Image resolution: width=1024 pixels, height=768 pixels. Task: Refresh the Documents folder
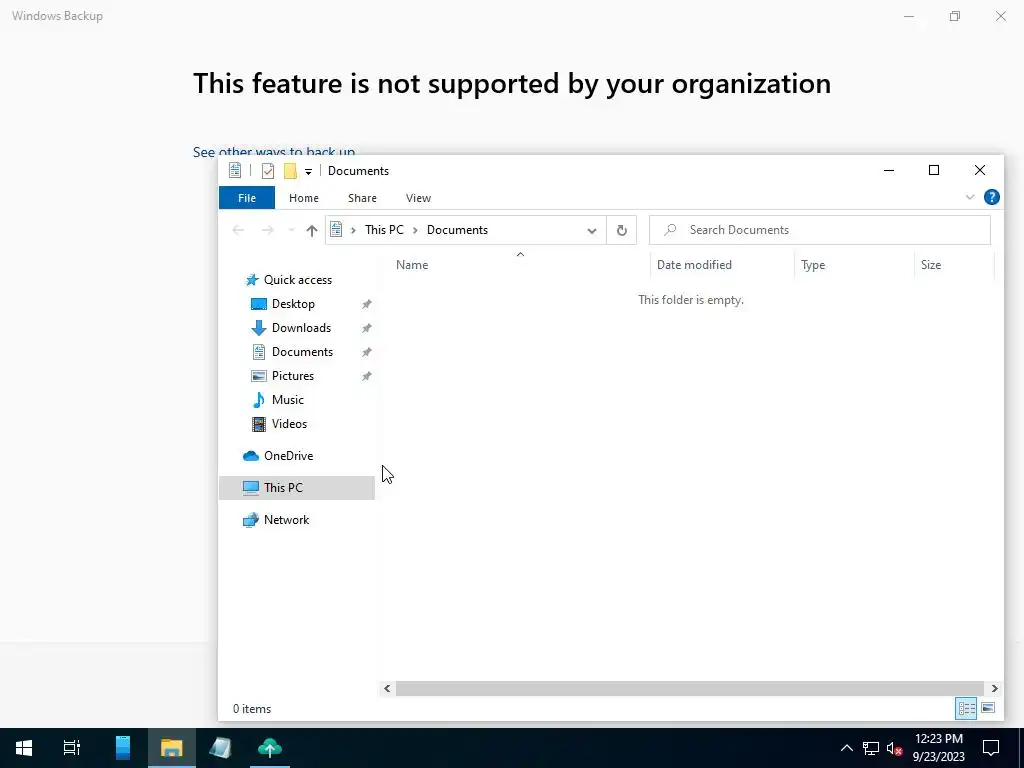622,230
